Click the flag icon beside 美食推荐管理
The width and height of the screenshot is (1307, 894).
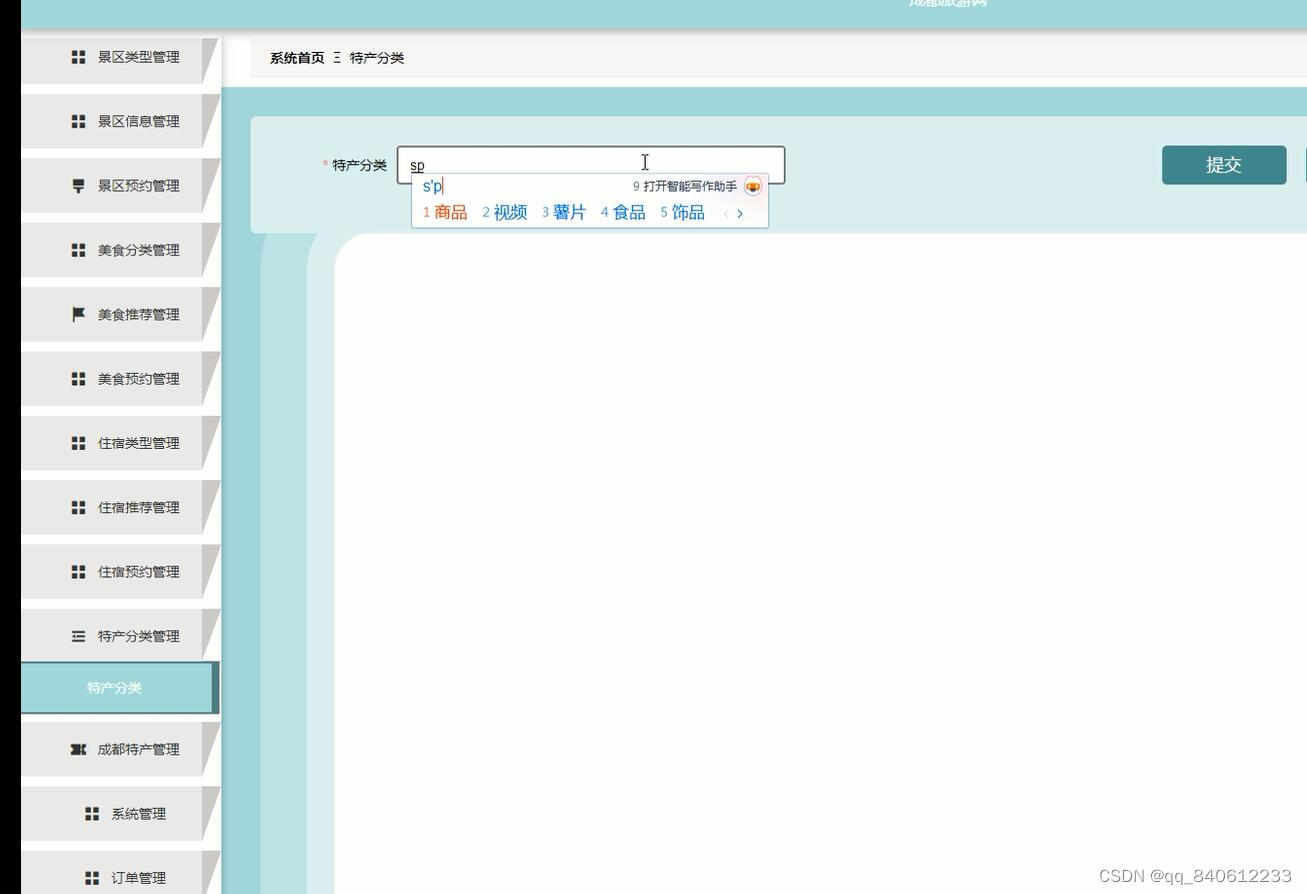click(78, 314)
